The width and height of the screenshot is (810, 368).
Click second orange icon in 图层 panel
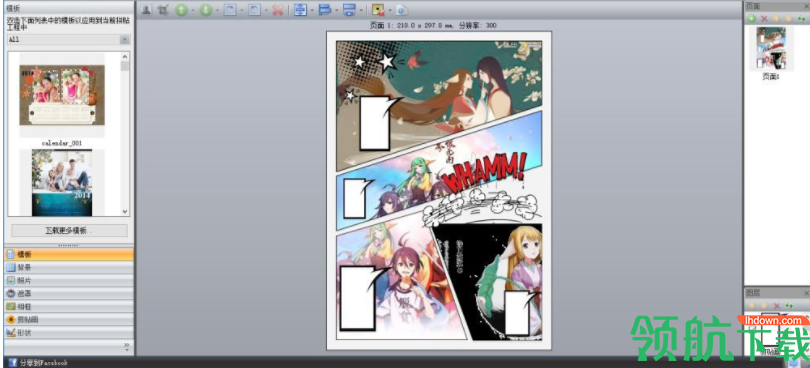pyautogui.click(x=764, y=306)
